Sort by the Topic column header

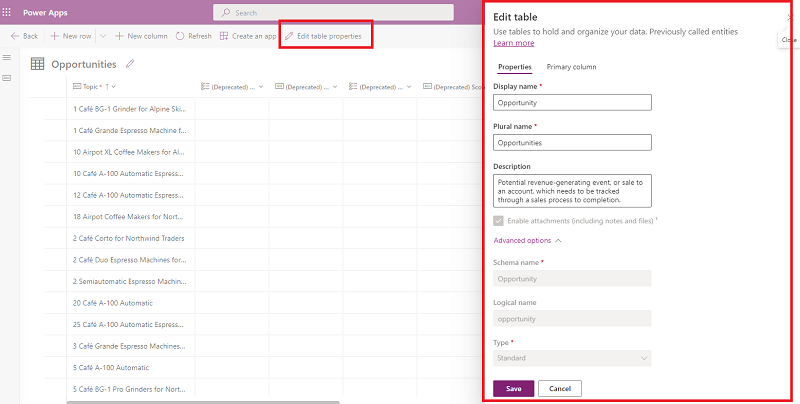[94, 87]
